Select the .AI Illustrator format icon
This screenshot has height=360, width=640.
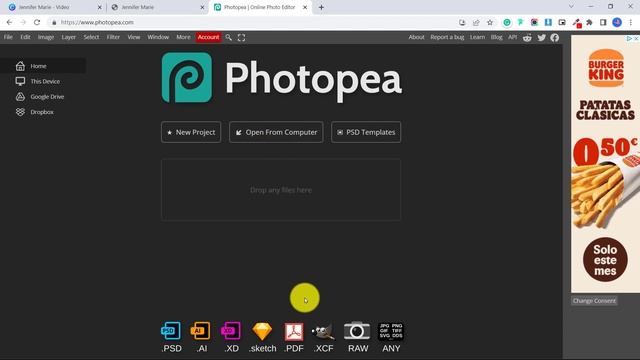(x=201, y=331)
